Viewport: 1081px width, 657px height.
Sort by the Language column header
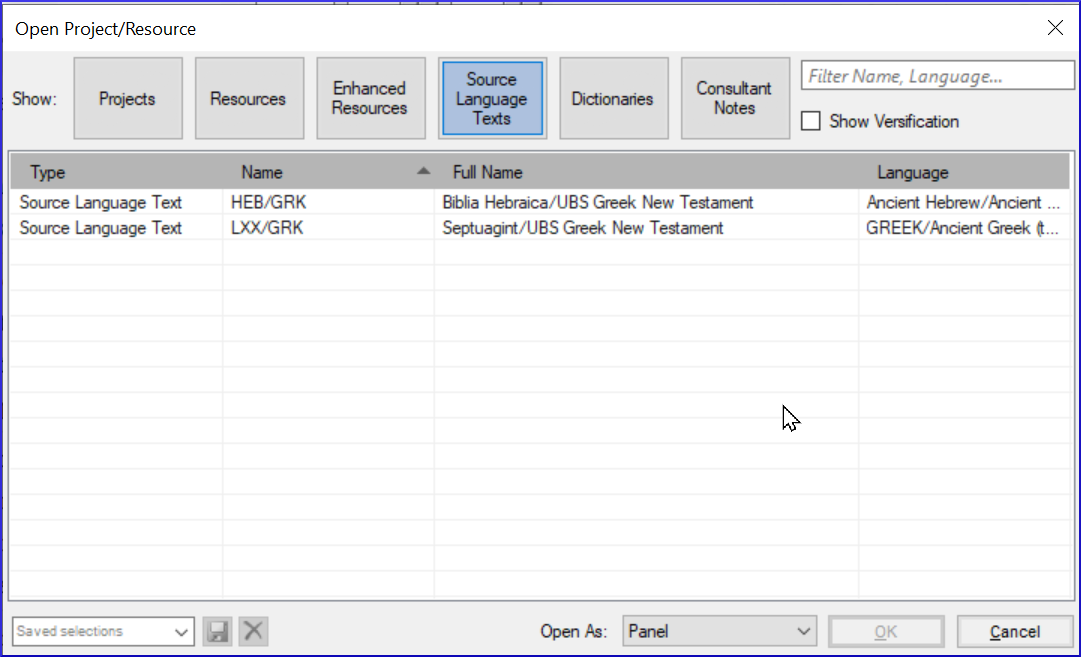click(x=964, y=172)
